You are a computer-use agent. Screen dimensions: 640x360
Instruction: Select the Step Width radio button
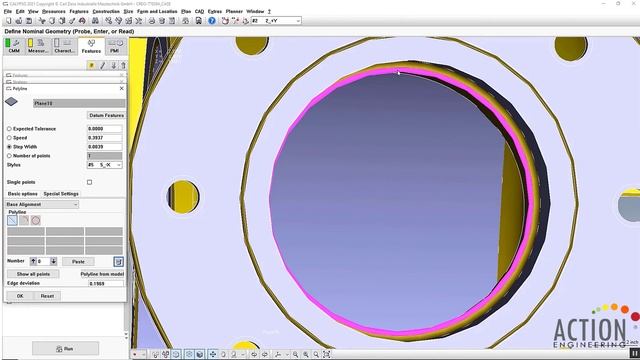[9, 147]
